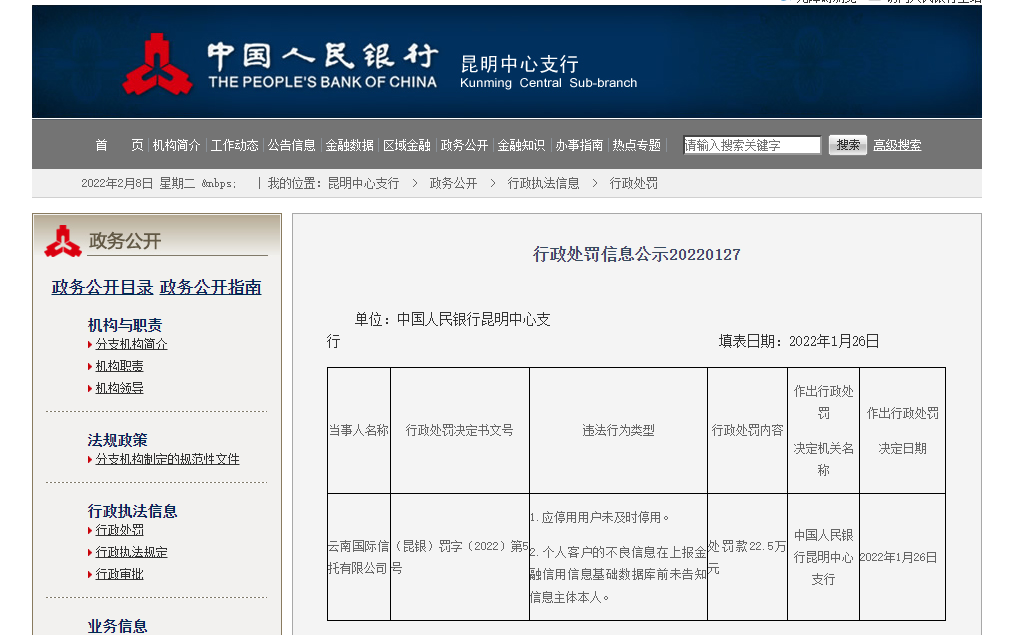Open 金融数据 navigation item
Image resolution: width=1030 pixels, height=635 pixels.
pos(349,145)
